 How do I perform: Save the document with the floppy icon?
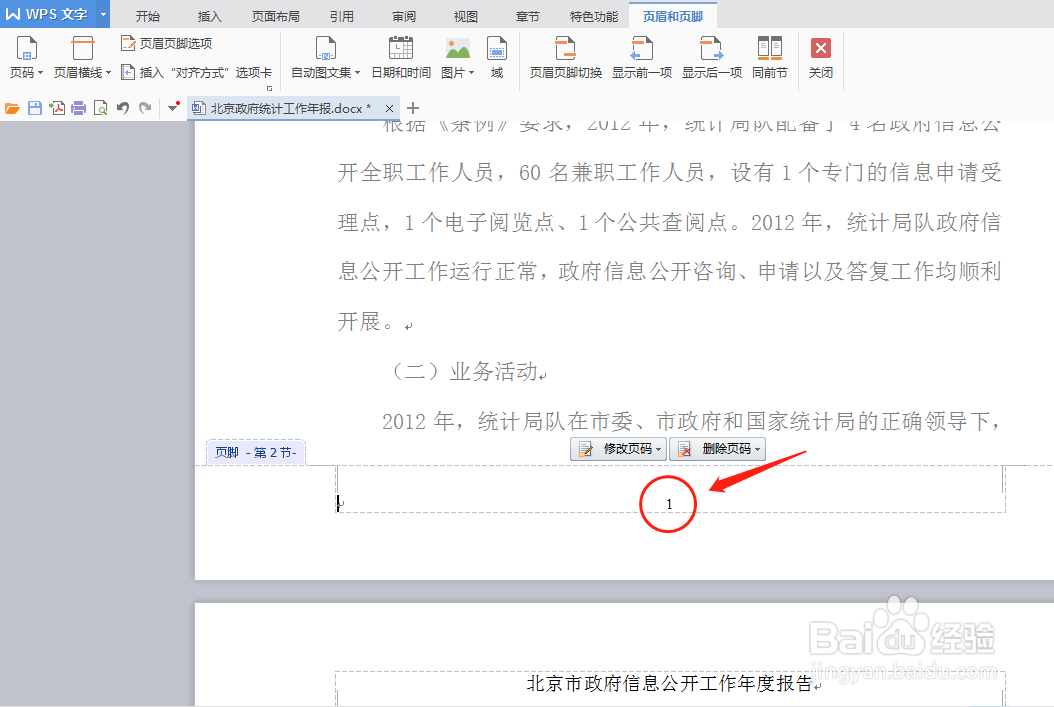tap(35, 108)
